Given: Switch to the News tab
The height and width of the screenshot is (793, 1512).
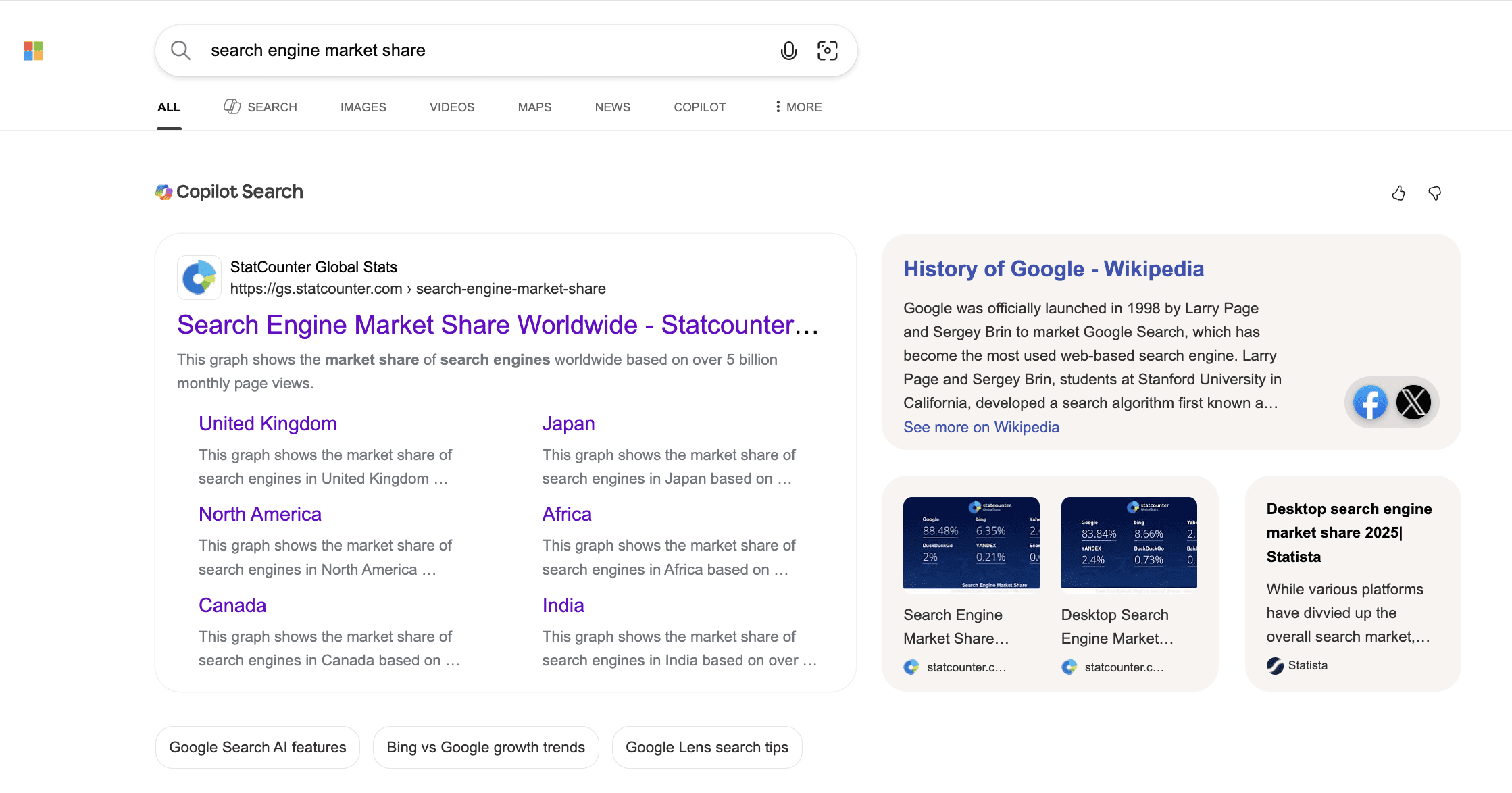Looking at the screenshot, I should click(612, 107).
